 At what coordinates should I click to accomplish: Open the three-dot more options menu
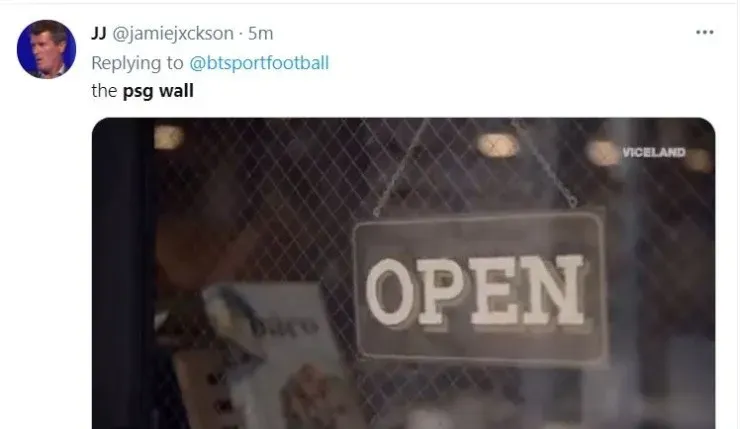pyautogui.click(x=704, y=32)
